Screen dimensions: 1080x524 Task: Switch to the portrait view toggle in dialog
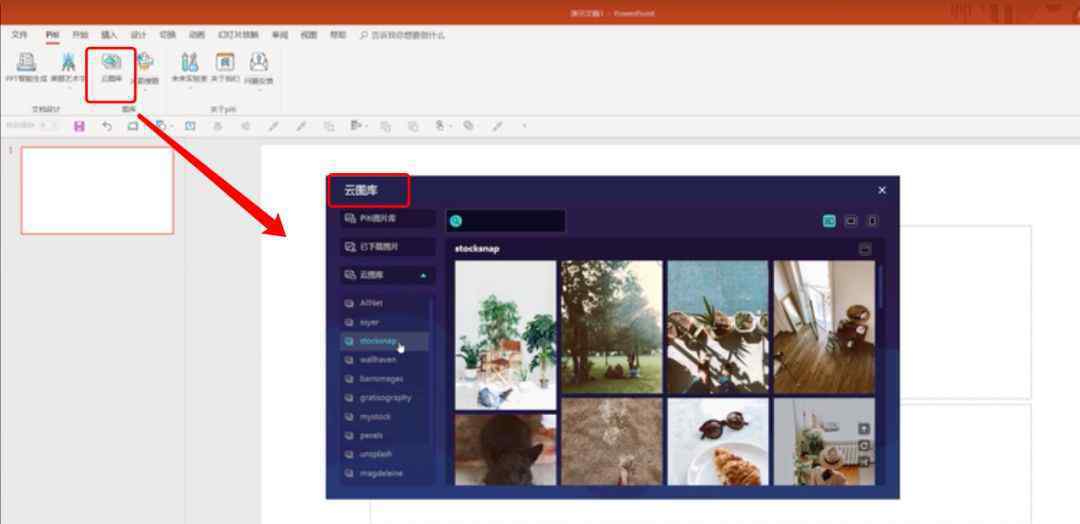872,221
